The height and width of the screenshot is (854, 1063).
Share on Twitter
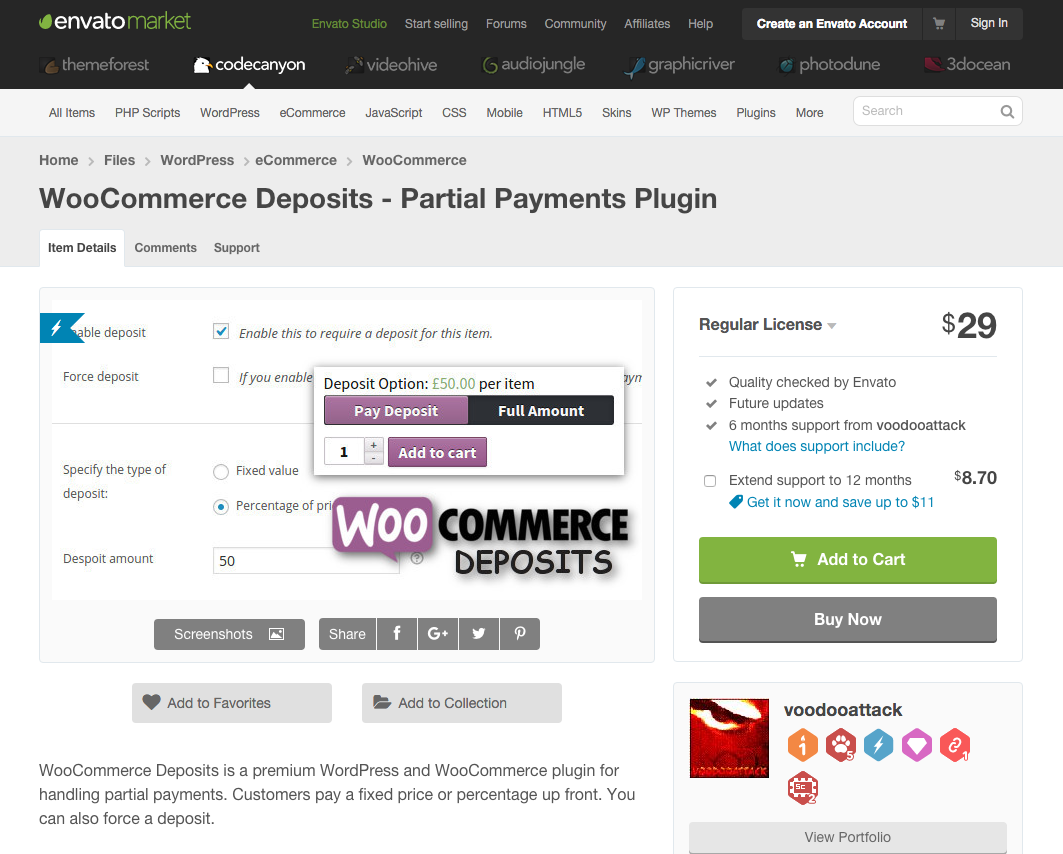pyautogui.click(x=479, y=634)
